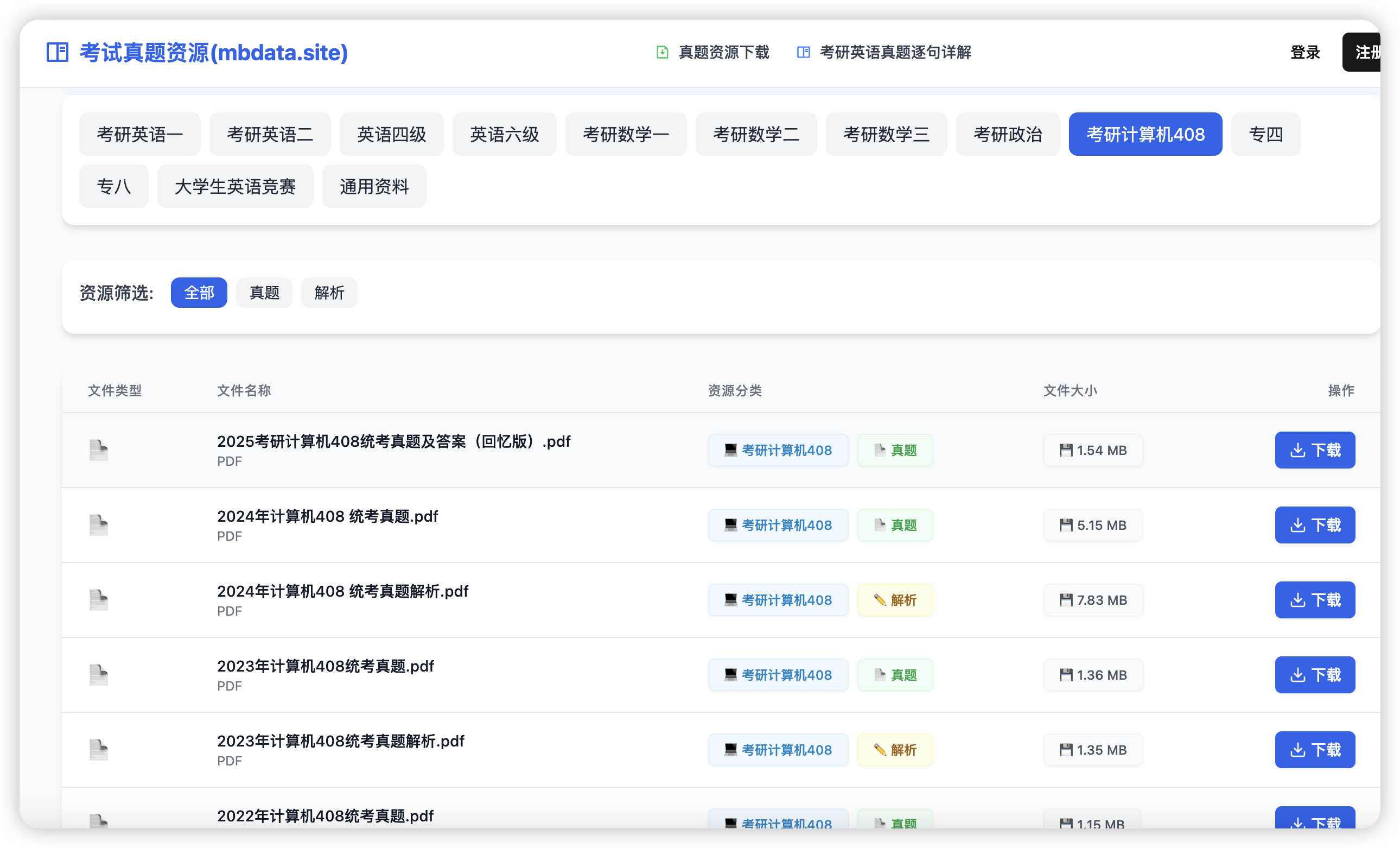Click 2024年计算机408 统考真题.pdf file name
This screenshot has width=1400, height=848.
pyautogui.click(x=327, y=516)
